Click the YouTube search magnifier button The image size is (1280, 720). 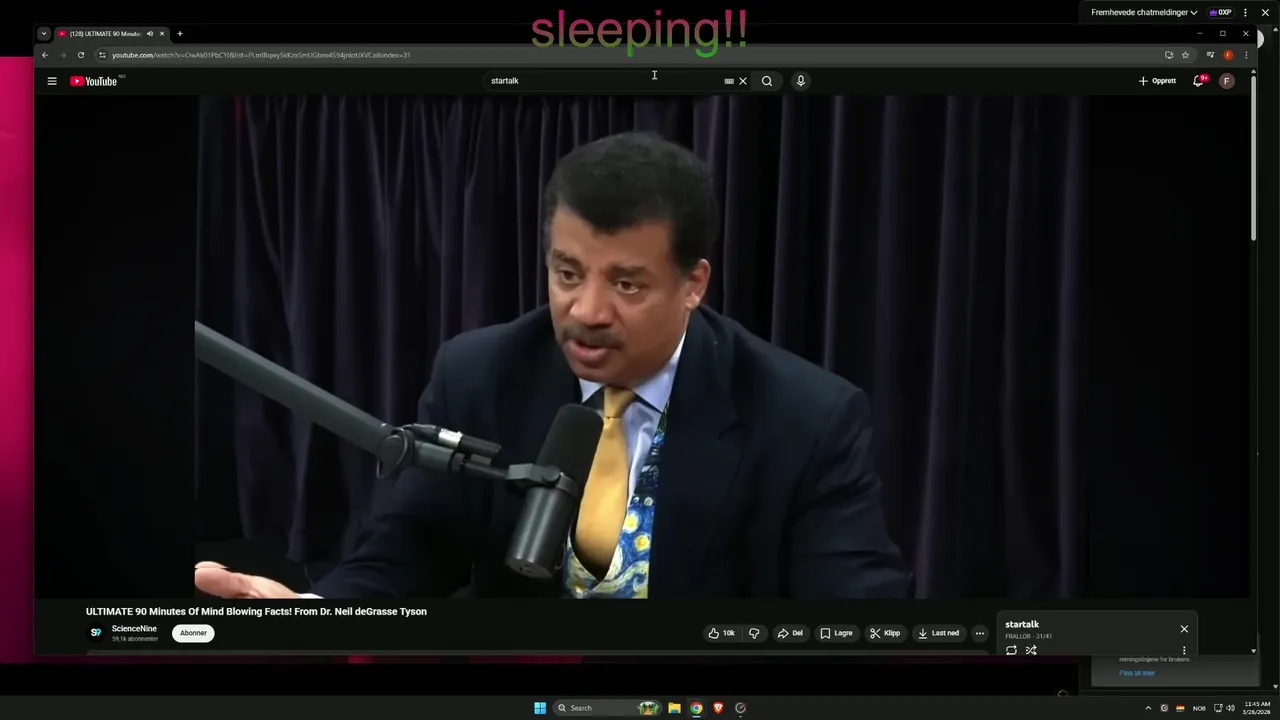[x=767, y=81]
